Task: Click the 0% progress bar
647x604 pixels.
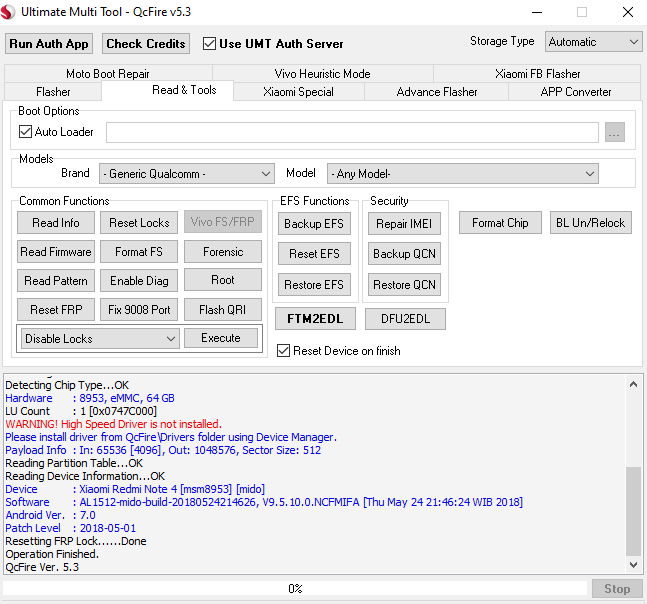Action: tap(295, 588)
